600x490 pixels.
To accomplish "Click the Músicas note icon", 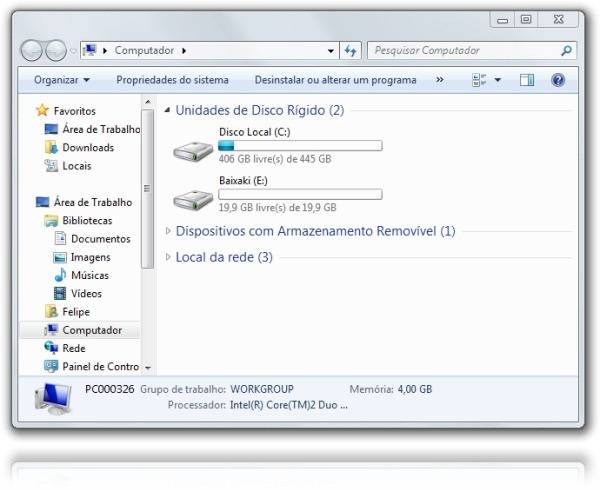I will (60, 275).
